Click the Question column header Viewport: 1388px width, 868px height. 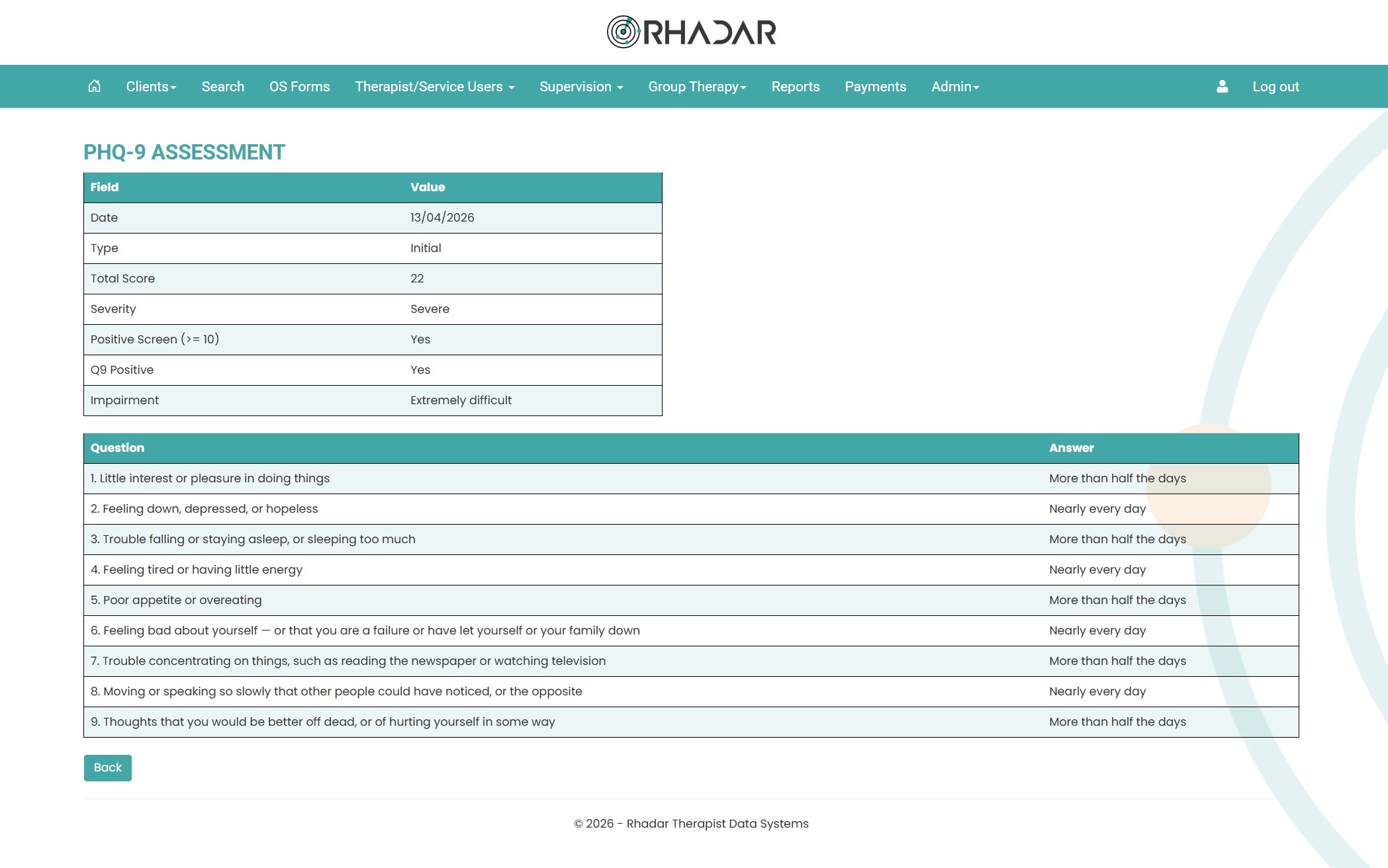(117, 448)
